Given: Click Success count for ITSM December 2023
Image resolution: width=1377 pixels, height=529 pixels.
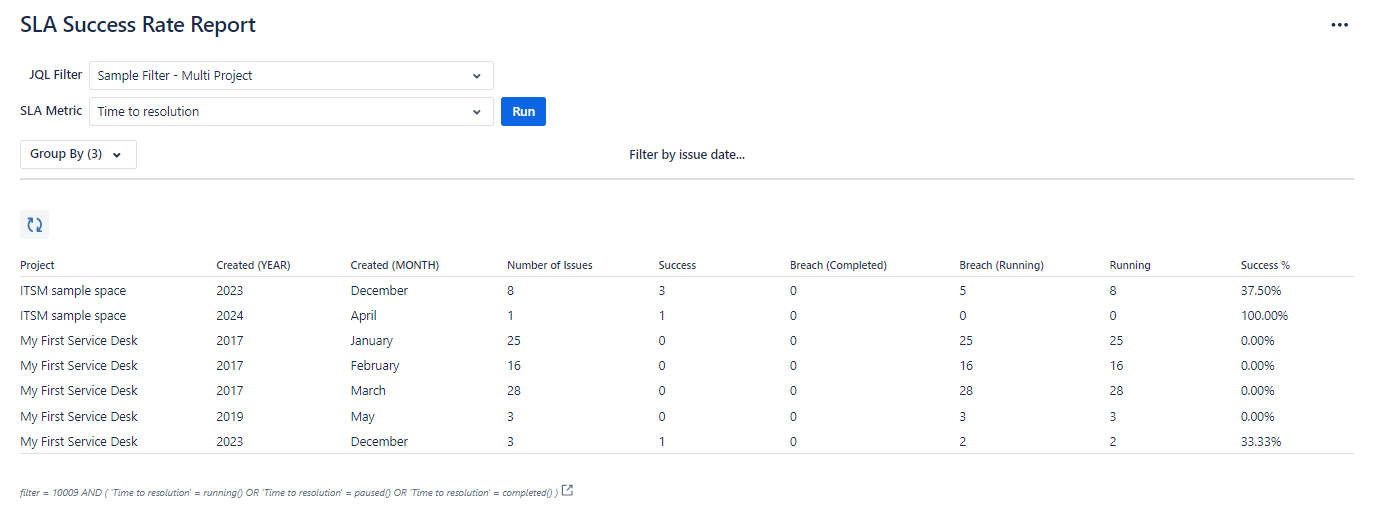Looking at the screenshot, I should (x=662, y=291).
